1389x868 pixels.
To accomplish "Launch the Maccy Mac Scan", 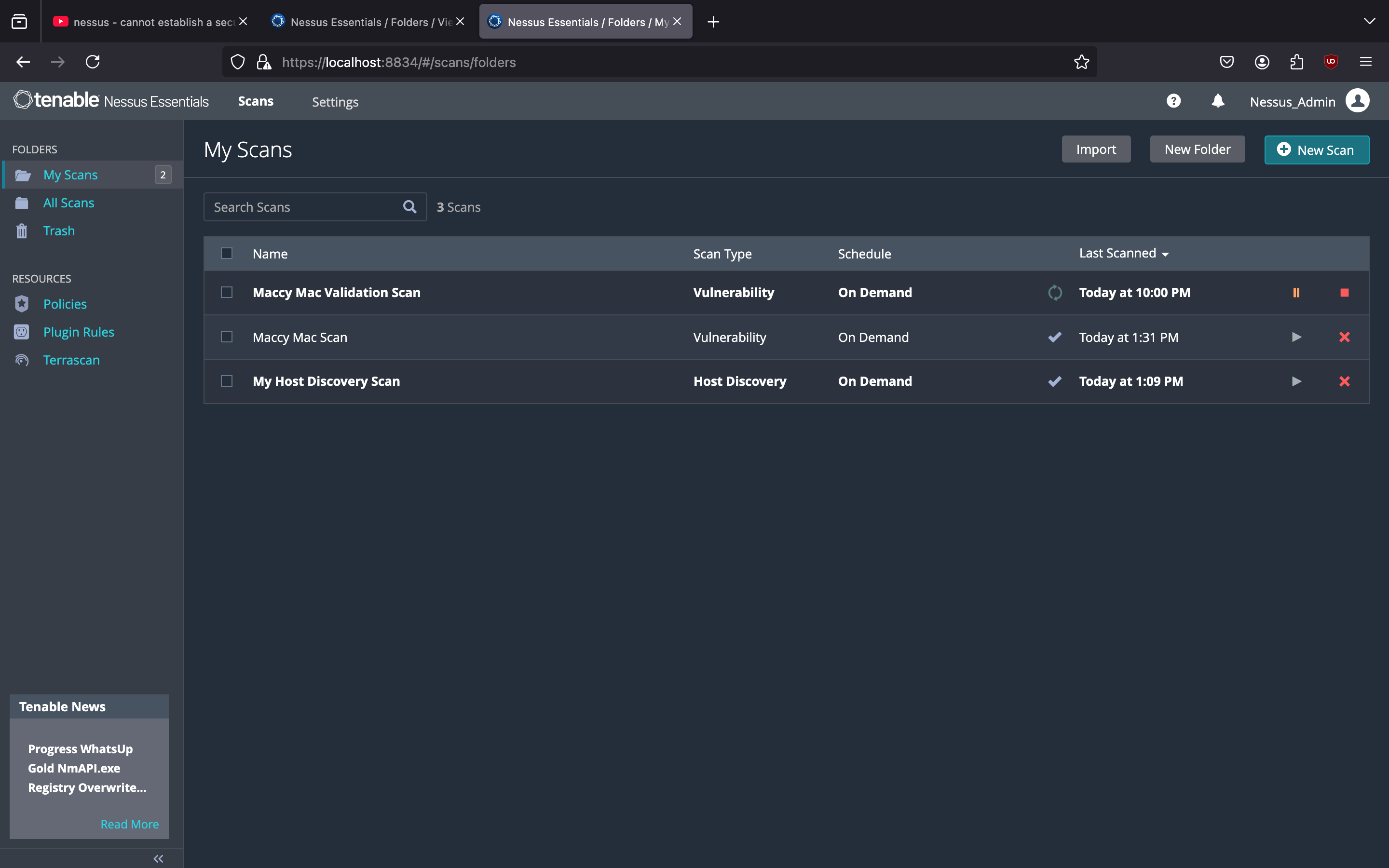I will click(x=1296, y=337).
